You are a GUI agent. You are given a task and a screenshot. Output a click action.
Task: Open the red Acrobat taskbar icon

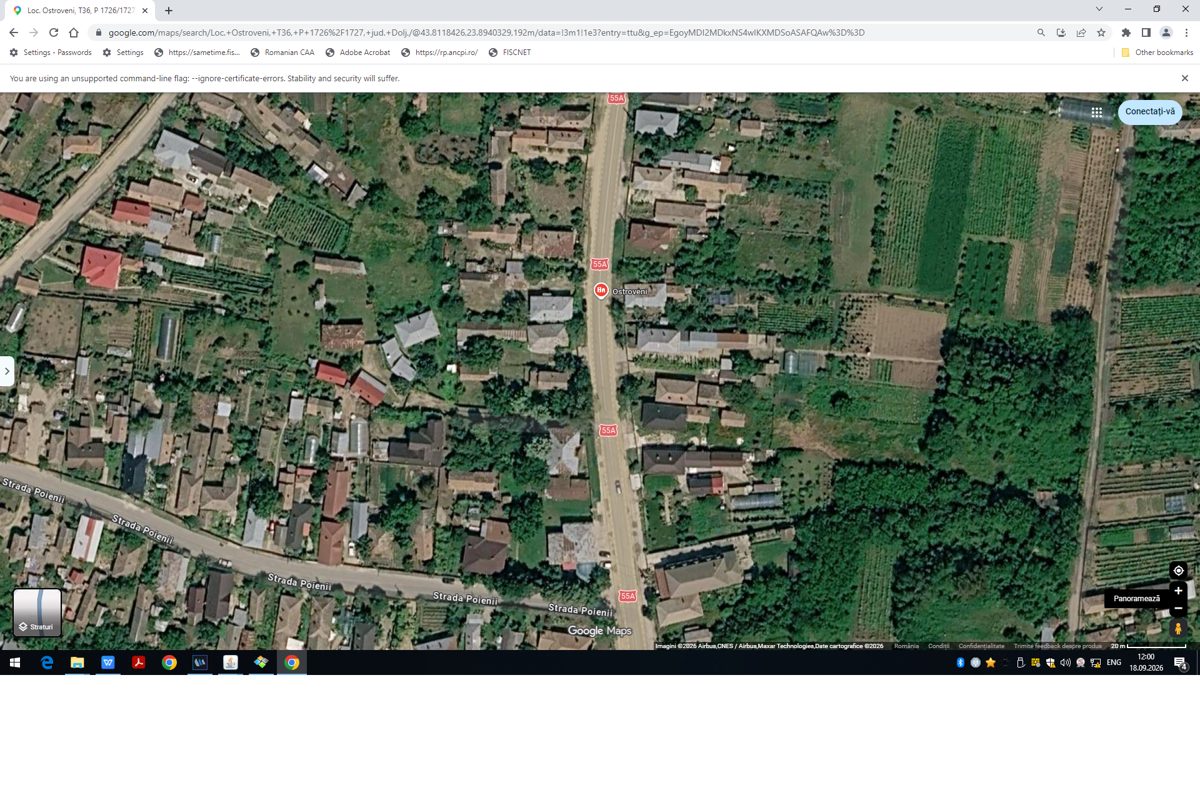click(x=139, y=662)
